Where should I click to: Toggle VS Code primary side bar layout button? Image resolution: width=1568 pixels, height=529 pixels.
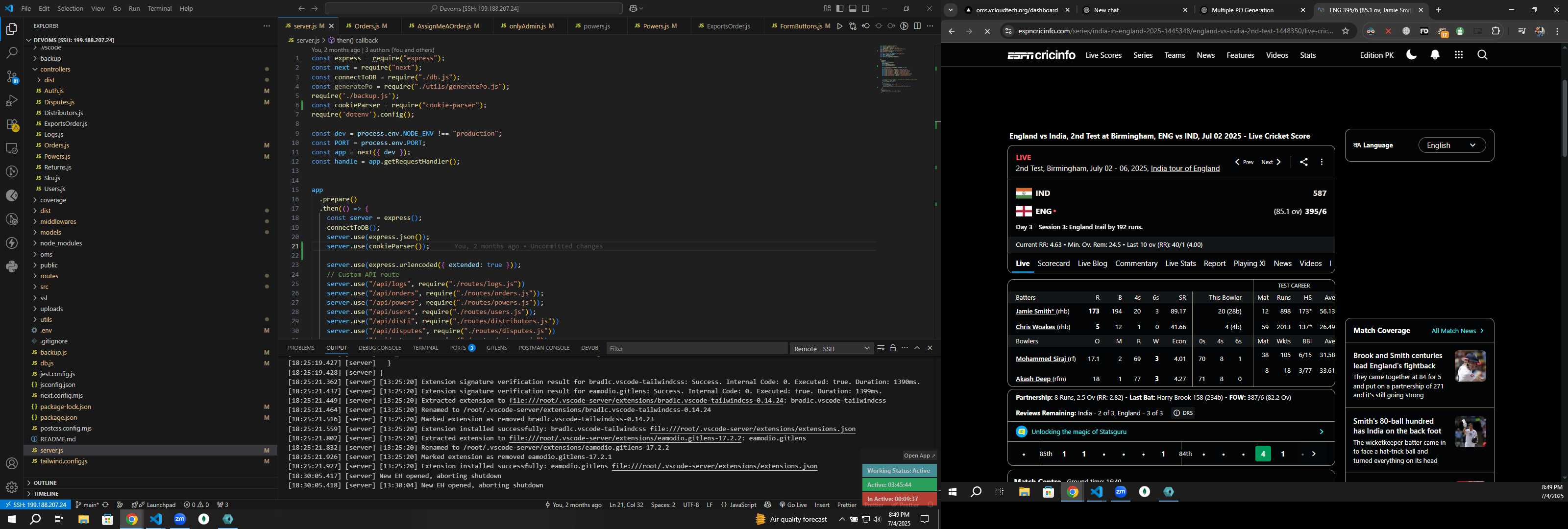(x=840, y=8)
